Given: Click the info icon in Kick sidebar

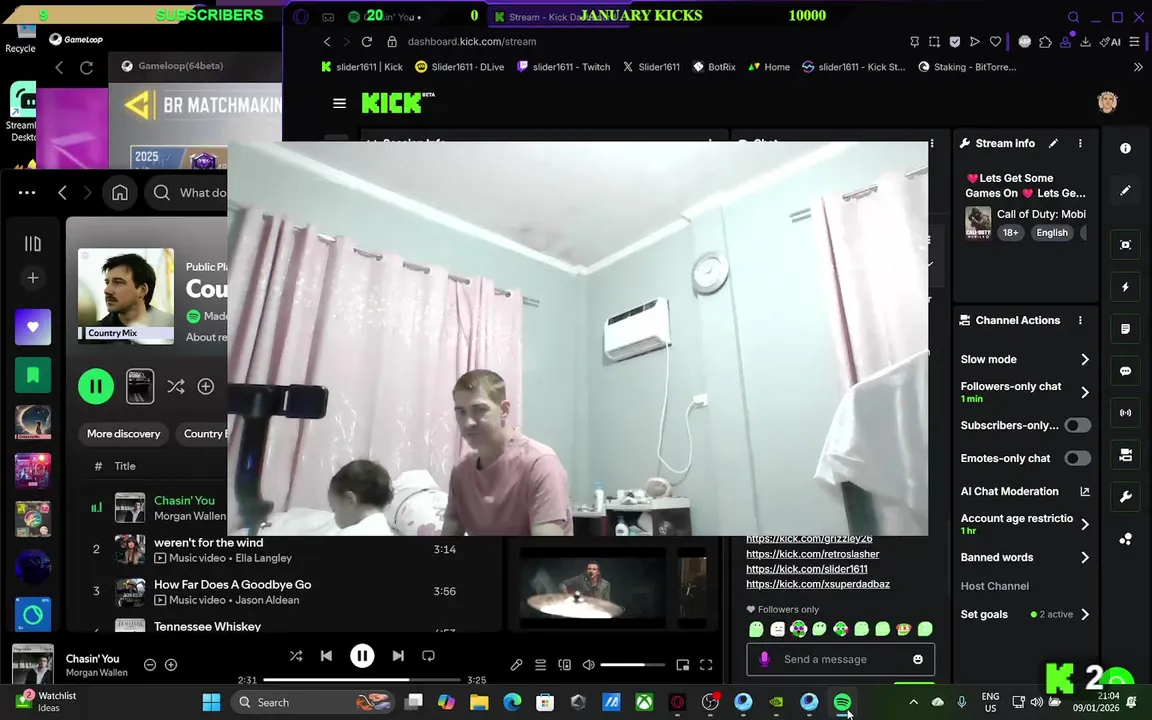Looking at the screenshot, I should click(1125, 148).
